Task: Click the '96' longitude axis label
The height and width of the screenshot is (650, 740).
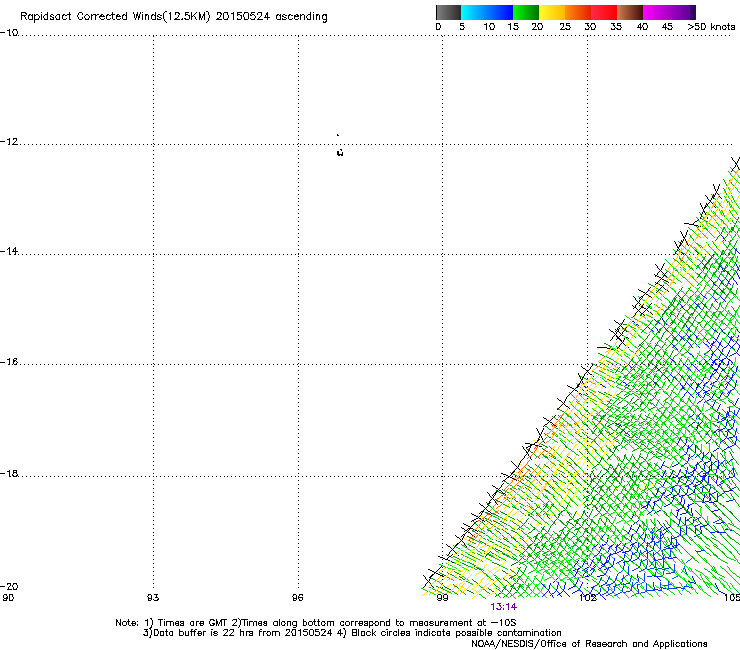Action: tap(297, 598)
